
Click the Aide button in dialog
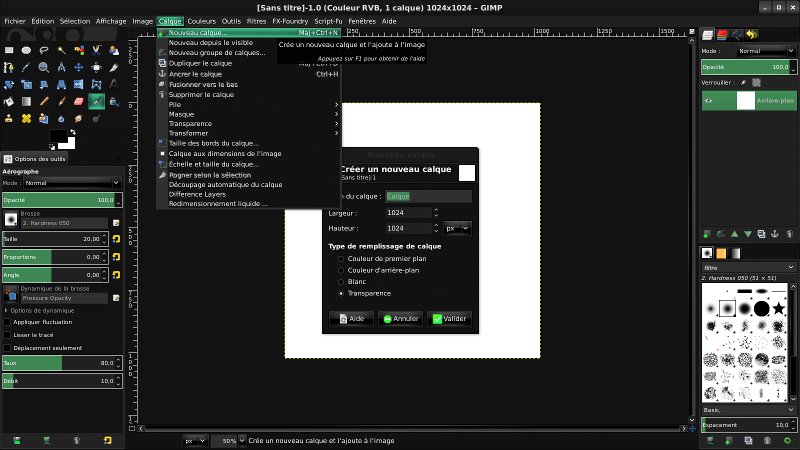(352, 318)
